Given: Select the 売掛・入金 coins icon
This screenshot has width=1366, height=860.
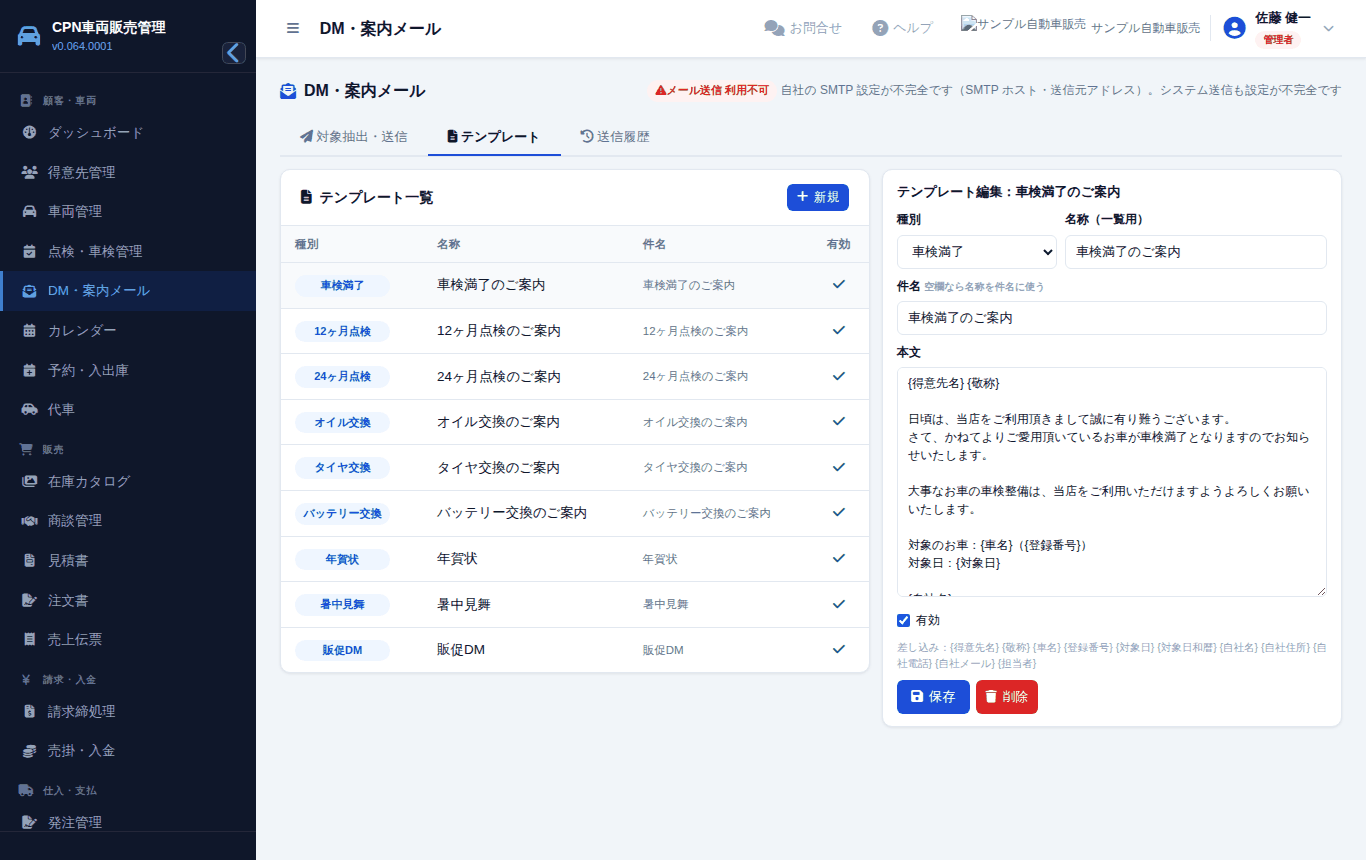Looking at the screenshot, I should 29,751.
